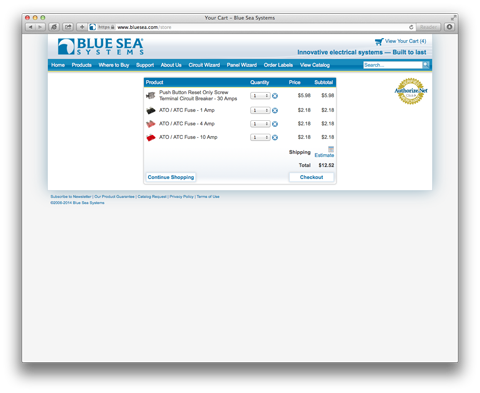This screenshot has width=480, height=393.
Task: Open quantity dropdown for 10 Amp fuse
Action: (x=260, y=137)
